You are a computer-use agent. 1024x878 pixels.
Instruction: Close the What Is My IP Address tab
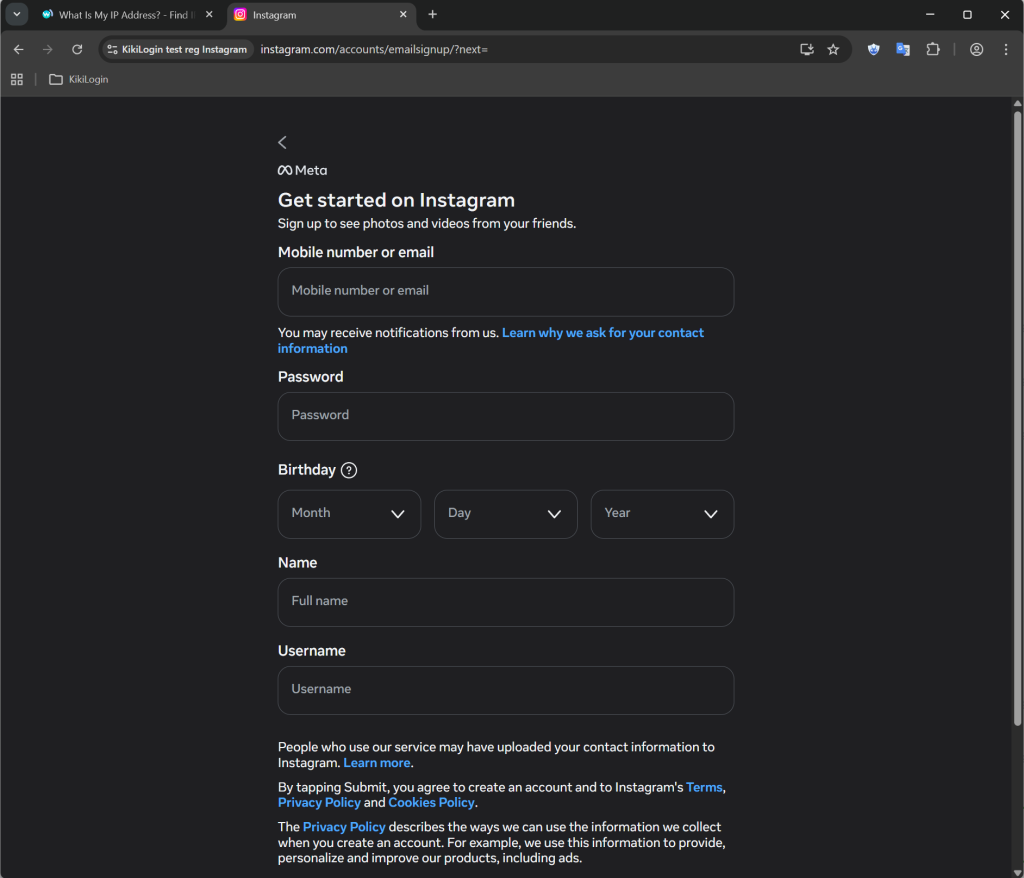point(209,14)
